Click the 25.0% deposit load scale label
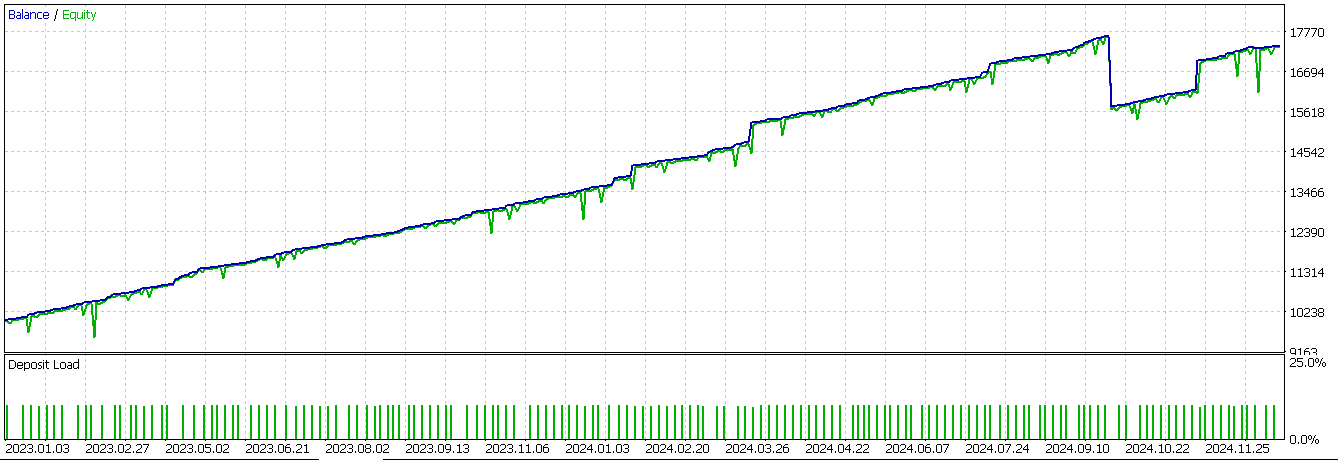Viewport: 1338px width, 460px height. [x=1310, y=363]
